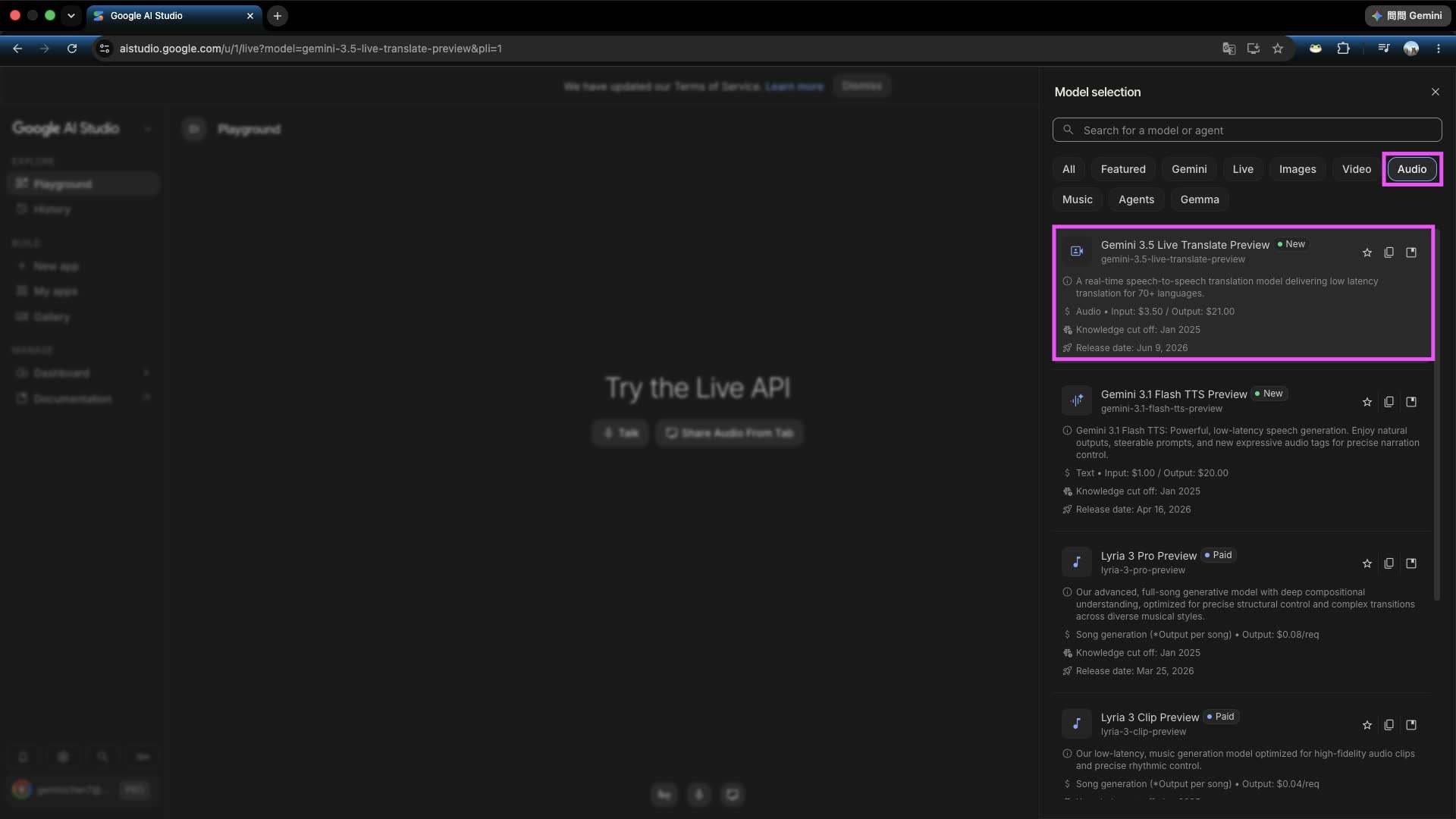This screenshot has height=819, width=1456.
Task: View site information icon beside the URL
Action: click(x=105, y=49)
